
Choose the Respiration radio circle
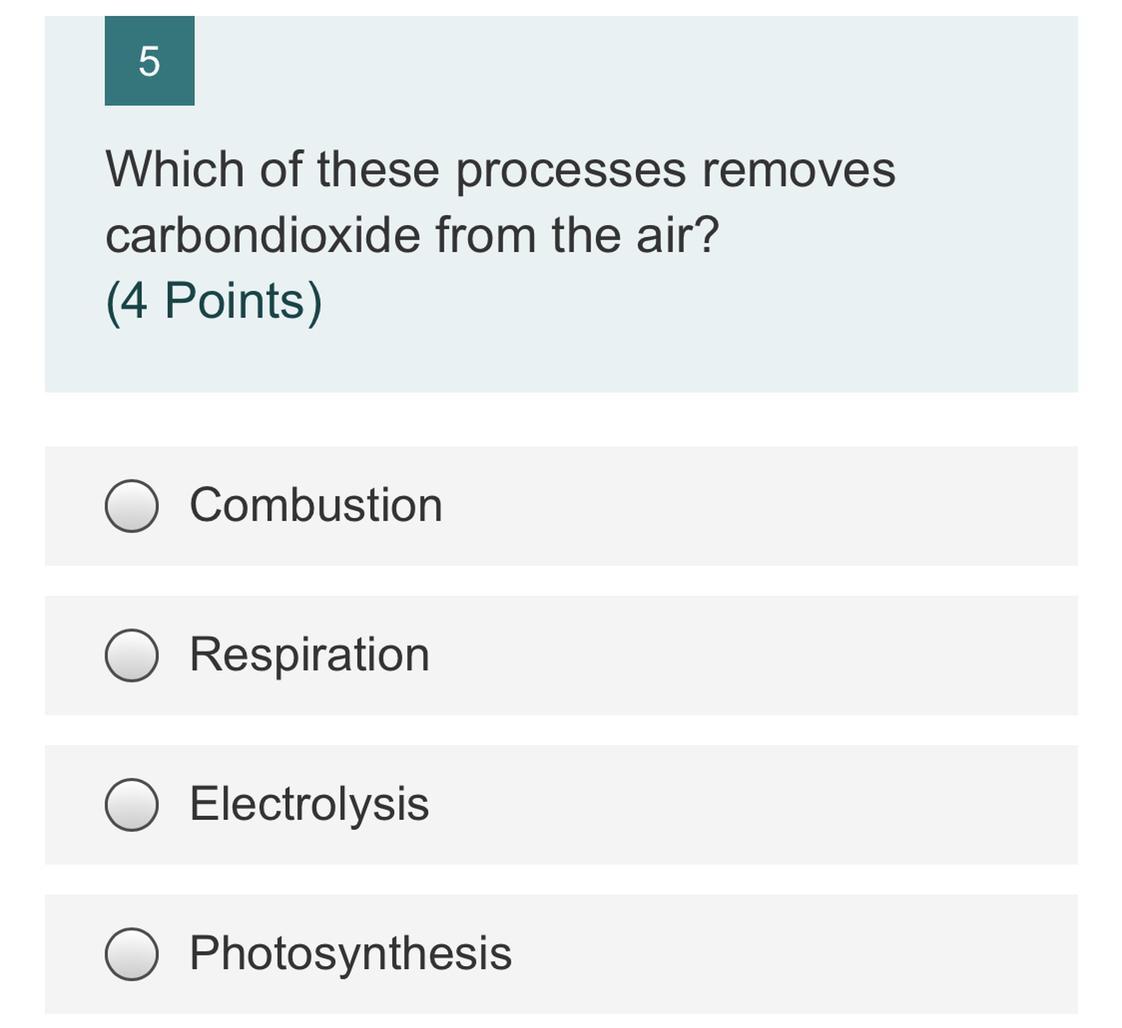(132, 655)
